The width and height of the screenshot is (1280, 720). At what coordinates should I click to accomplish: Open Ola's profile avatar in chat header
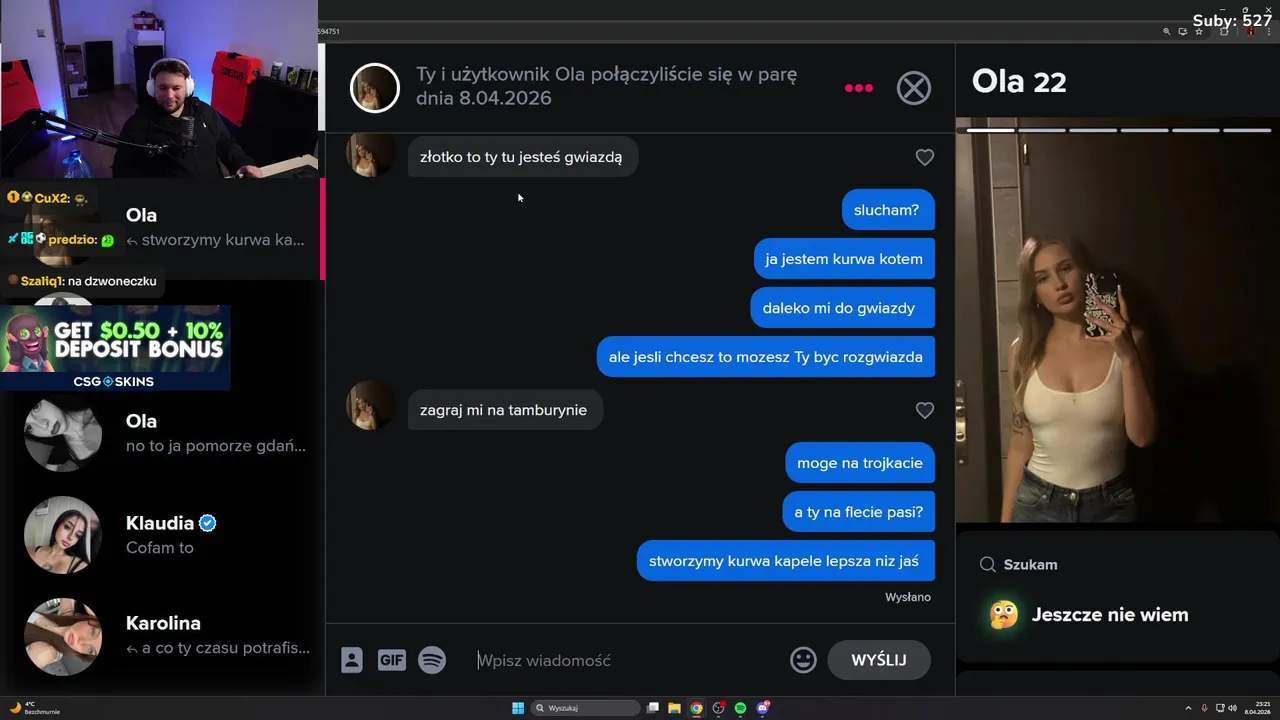[x=375, y=88]
